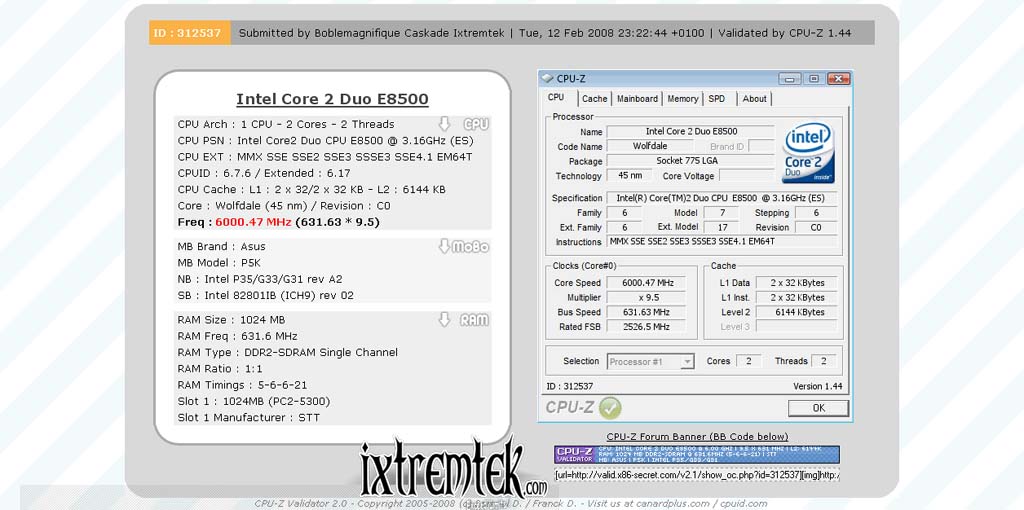Image resolution: width=1024 pixels, height=510 pixels.
Task: Switch to the Cache tab
Action: click(594, 99)
